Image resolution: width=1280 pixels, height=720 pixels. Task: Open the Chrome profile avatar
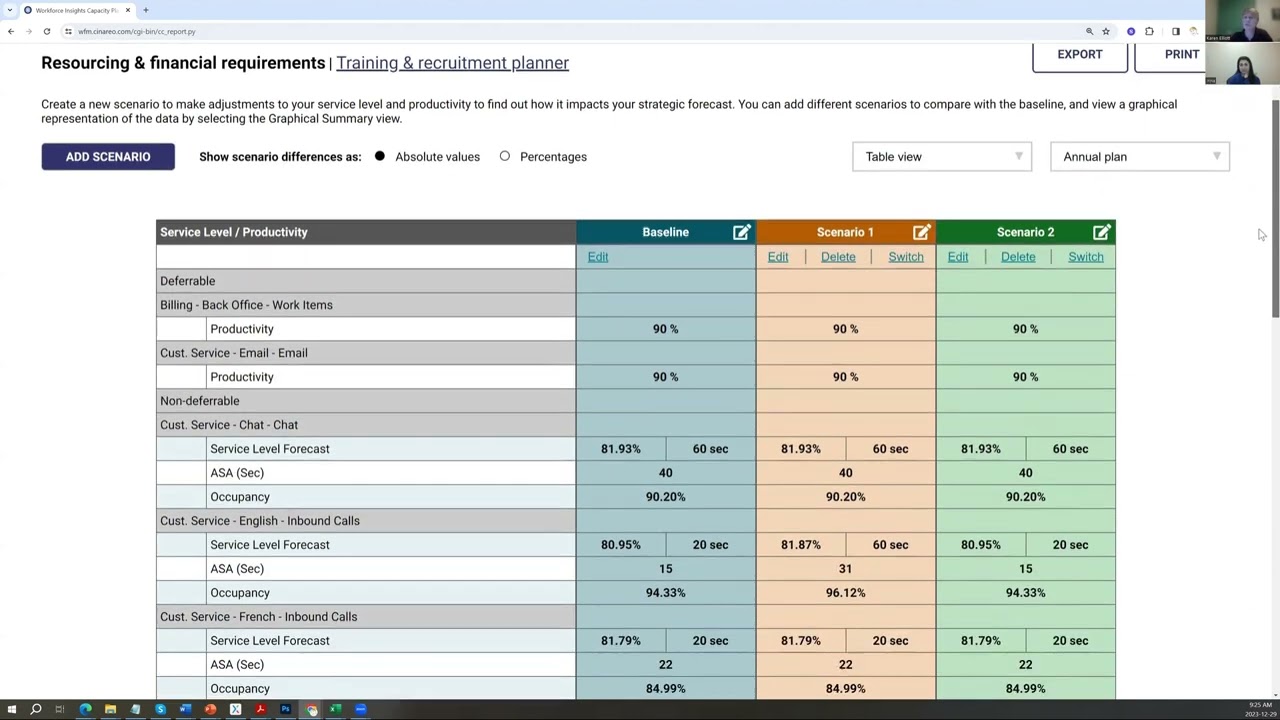click(x=1193, y=31)
